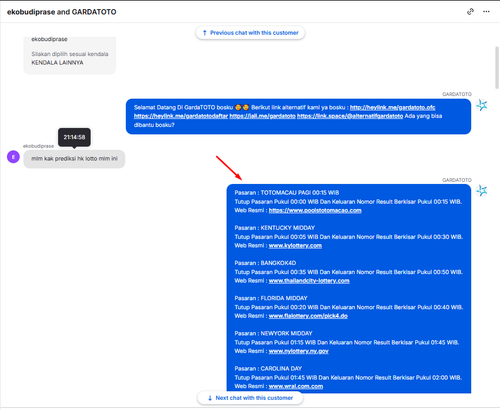
Task: Click GARDATOTO avatar beside Pasaran list message
Action: (481, 191)
